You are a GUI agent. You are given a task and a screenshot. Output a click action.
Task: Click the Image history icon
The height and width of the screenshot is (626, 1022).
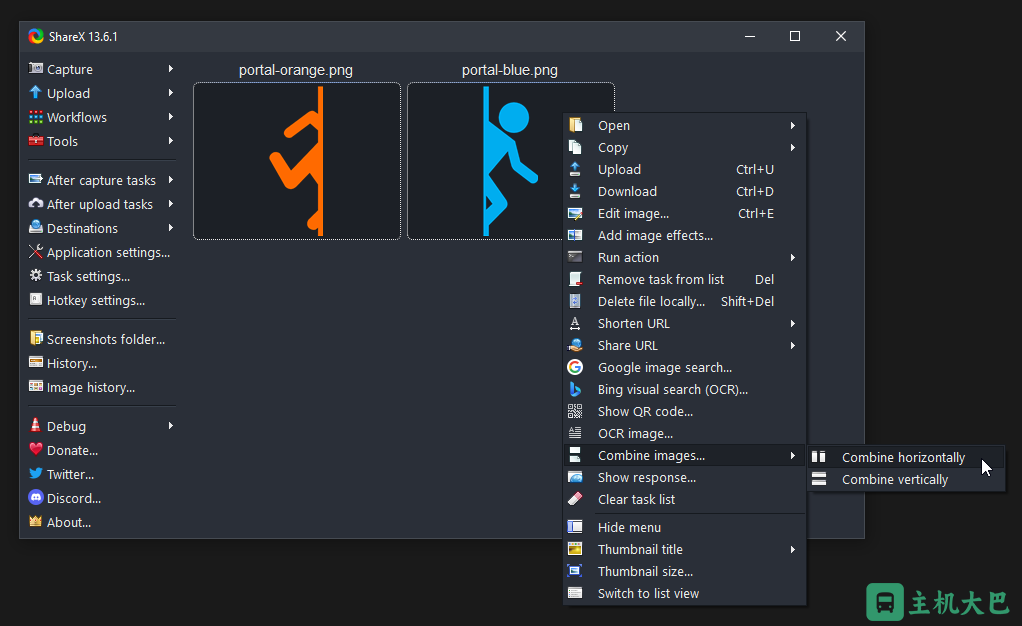click(36, 387)
